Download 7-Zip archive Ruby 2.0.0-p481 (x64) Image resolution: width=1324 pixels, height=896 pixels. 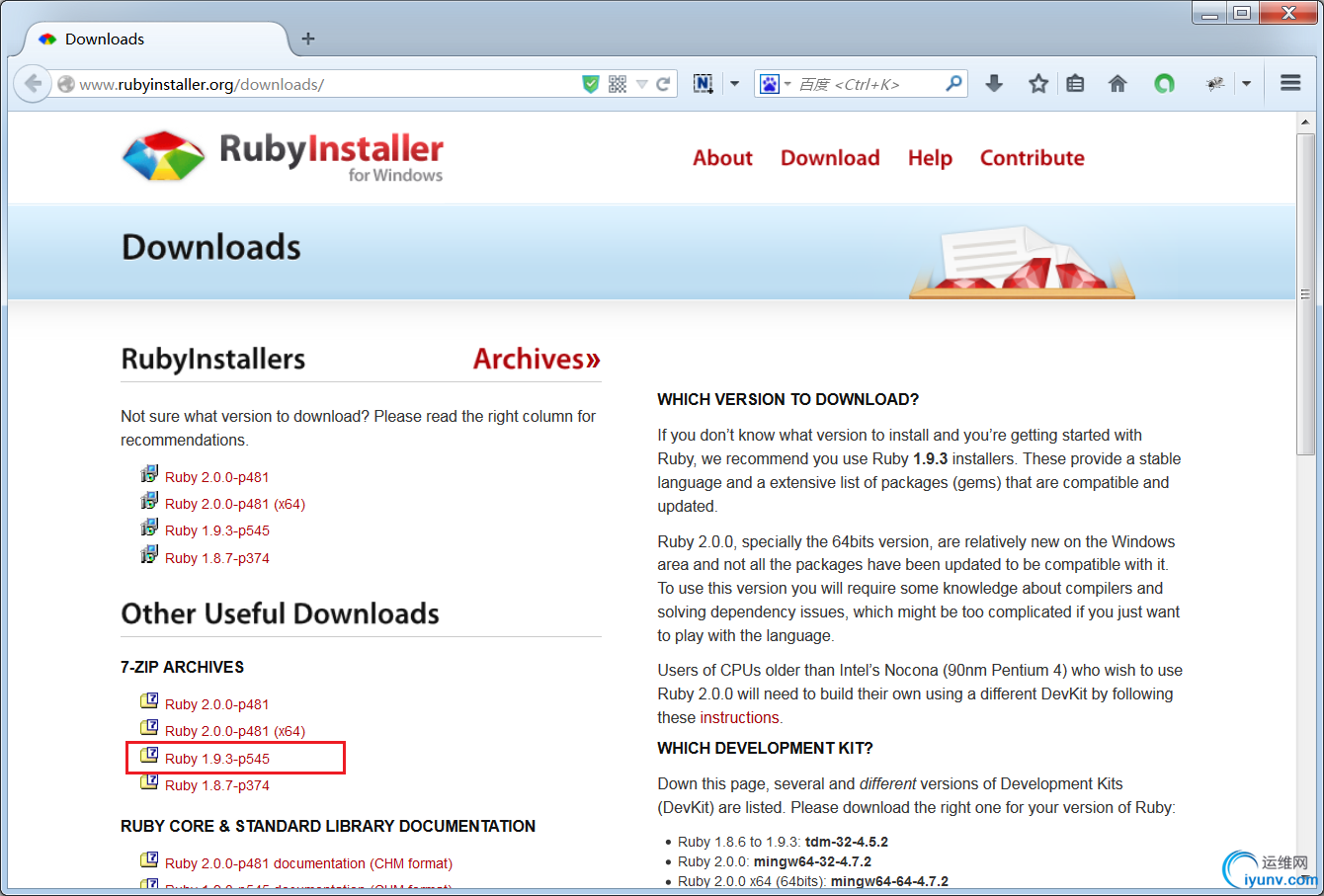(235, 731)
